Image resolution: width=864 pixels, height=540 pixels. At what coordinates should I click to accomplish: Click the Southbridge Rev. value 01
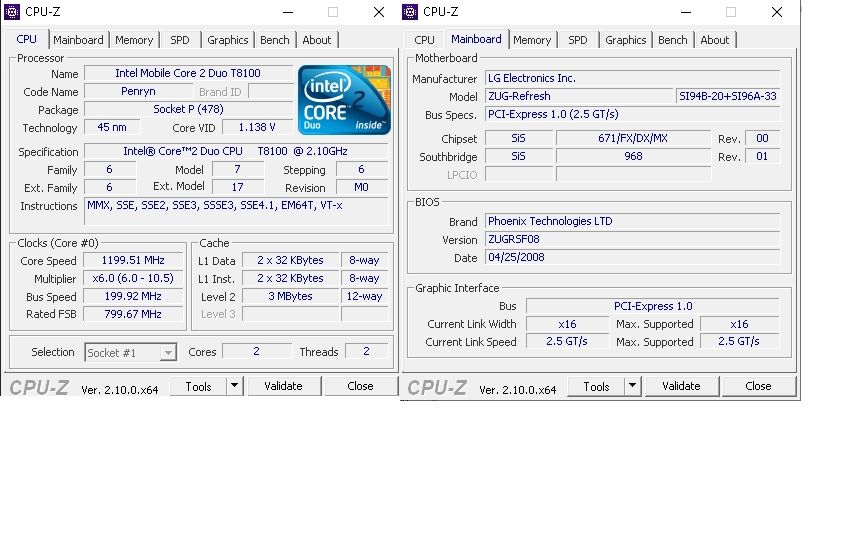click(762, 156)
